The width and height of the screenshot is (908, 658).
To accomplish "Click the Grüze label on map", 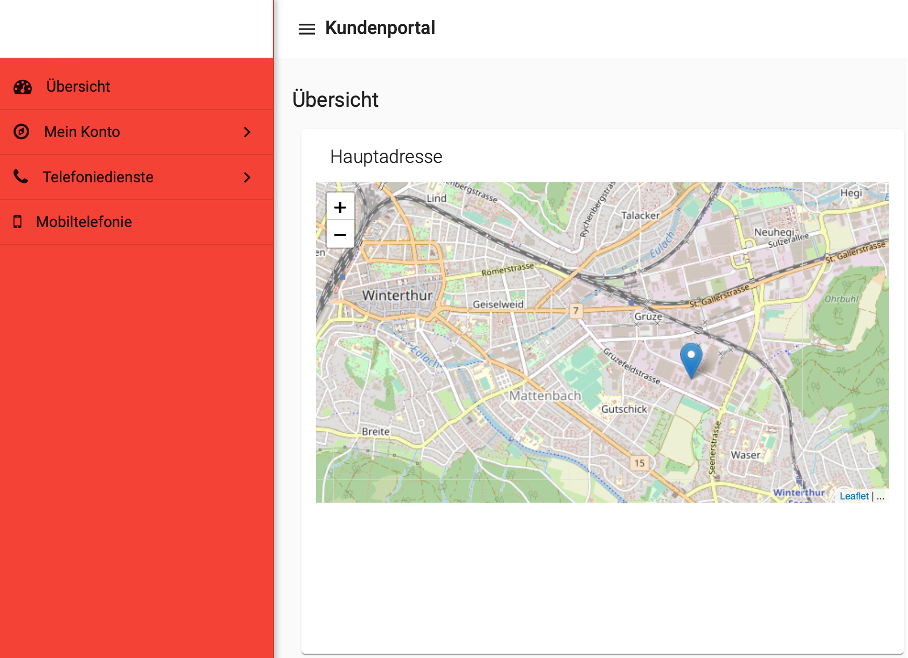I will pos(648,316).
